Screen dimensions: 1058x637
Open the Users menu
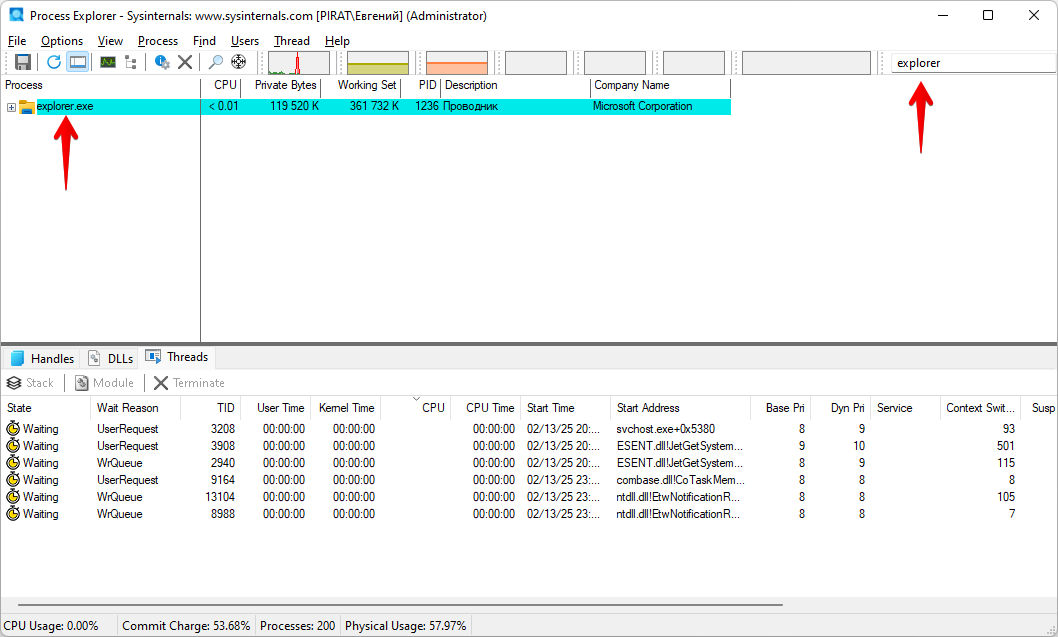tap(245, 41)
